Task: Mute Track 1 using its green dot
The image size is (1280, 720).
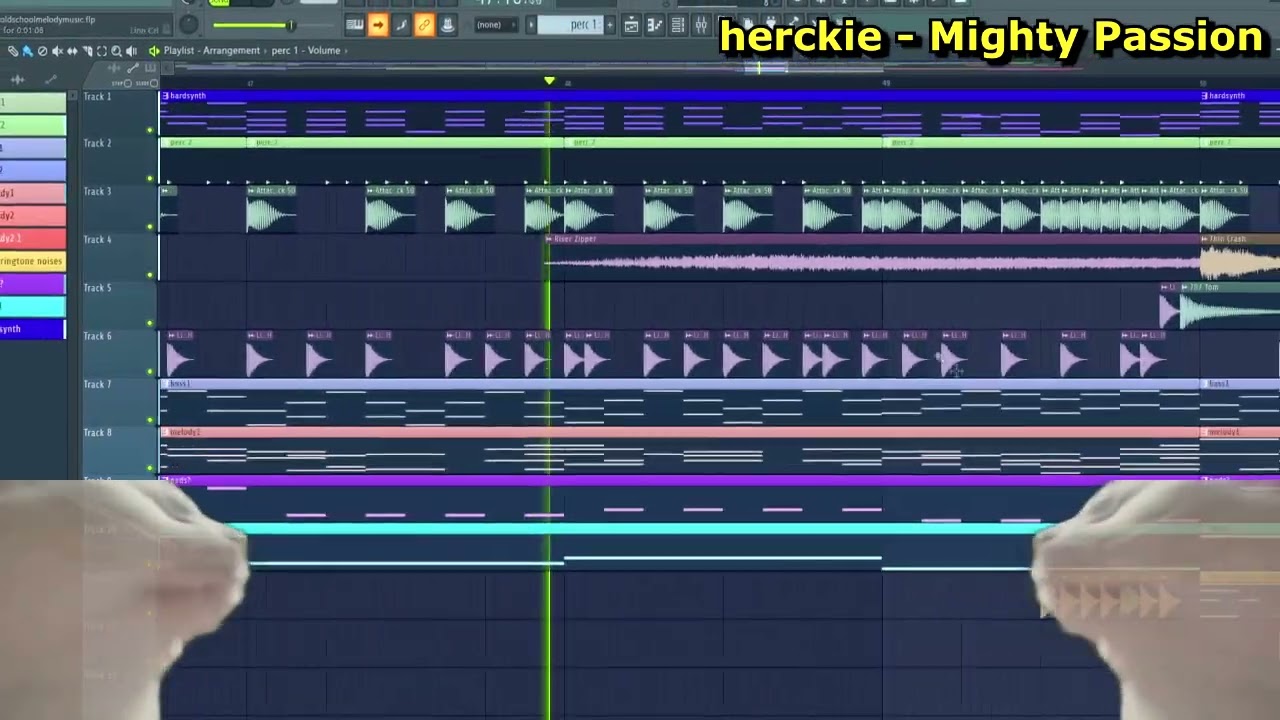Action: [150, 130]
